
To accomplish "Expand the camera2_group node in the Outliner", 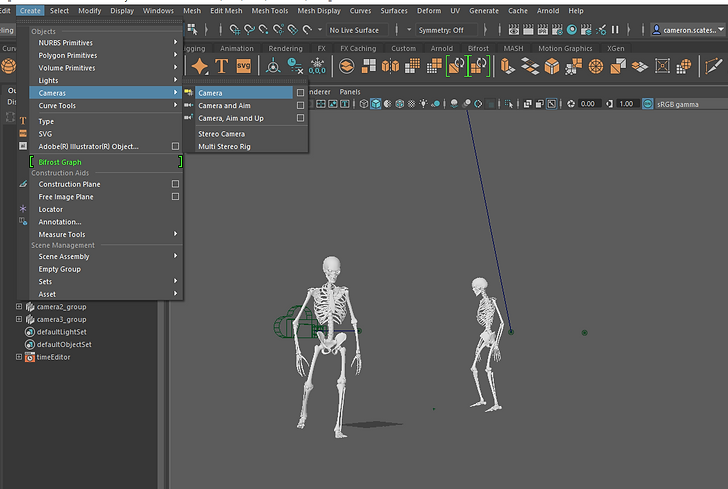I will (x=19, y=306).
